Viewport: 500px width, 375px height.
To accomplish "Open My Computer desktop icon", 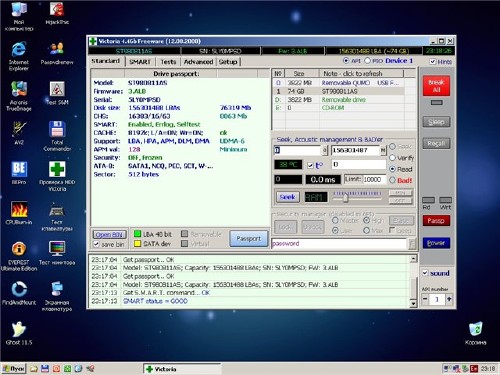I will tap(19, 16).
